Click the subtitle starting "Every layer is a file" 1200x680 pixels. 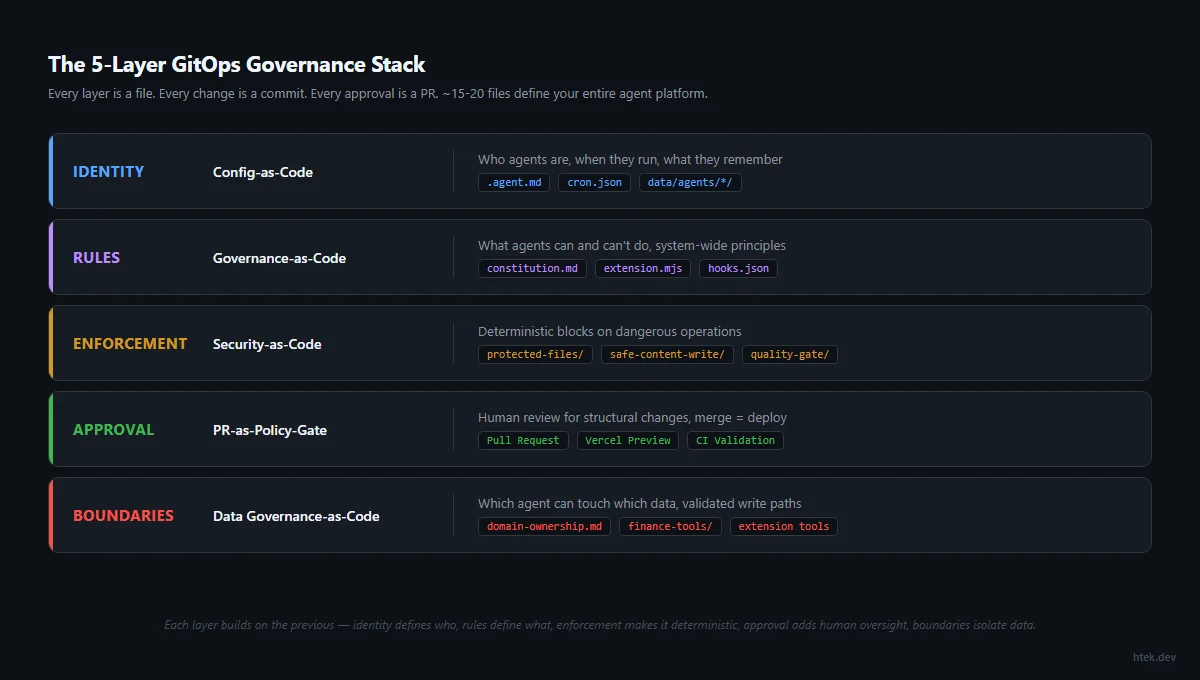pyautogui.click(x=378, y=94)
